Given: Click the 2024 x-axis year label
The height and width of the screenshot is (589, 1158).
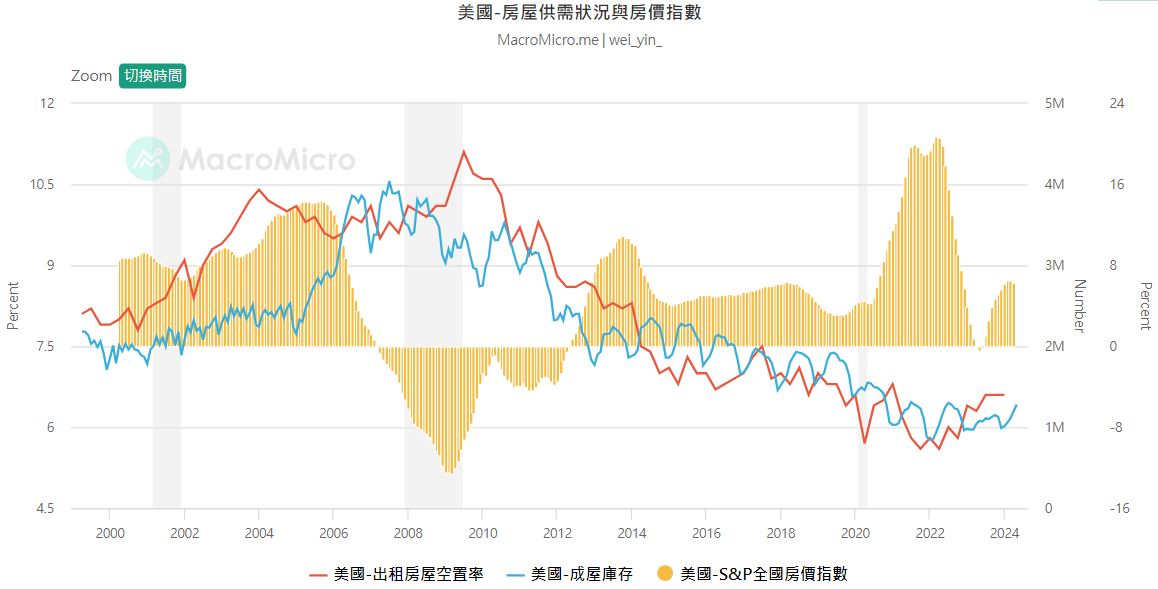Looking at the screenshot, I should (x=1004, y=533).
